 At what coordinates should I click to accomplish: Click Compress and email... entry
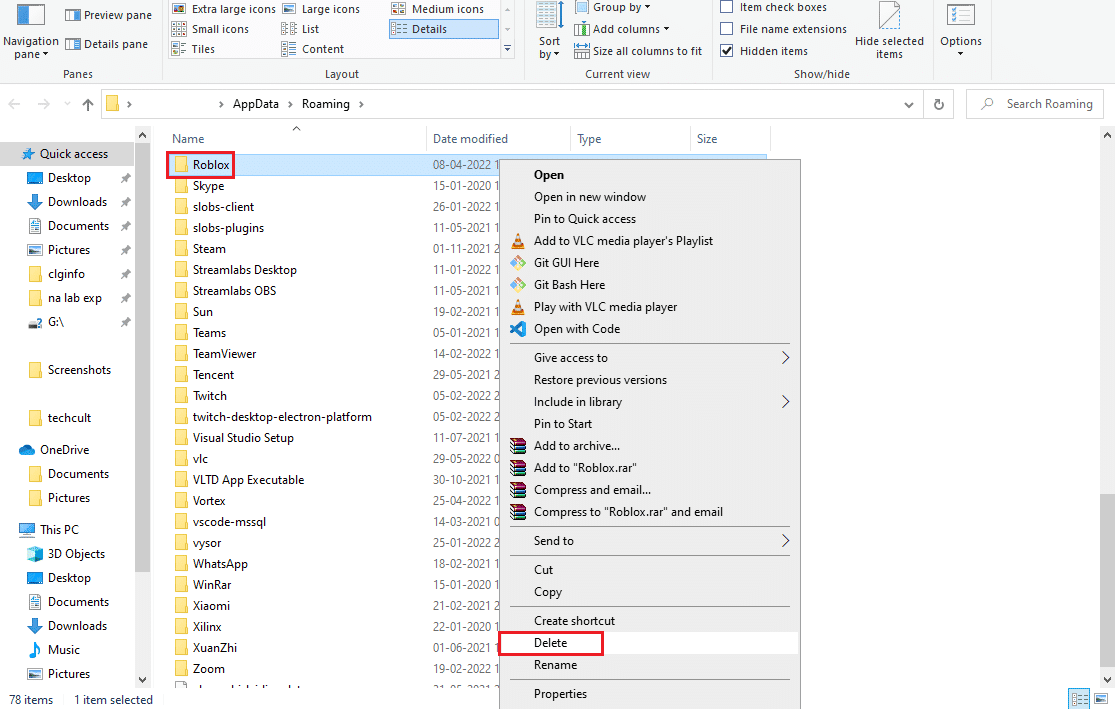pos(592,490)
